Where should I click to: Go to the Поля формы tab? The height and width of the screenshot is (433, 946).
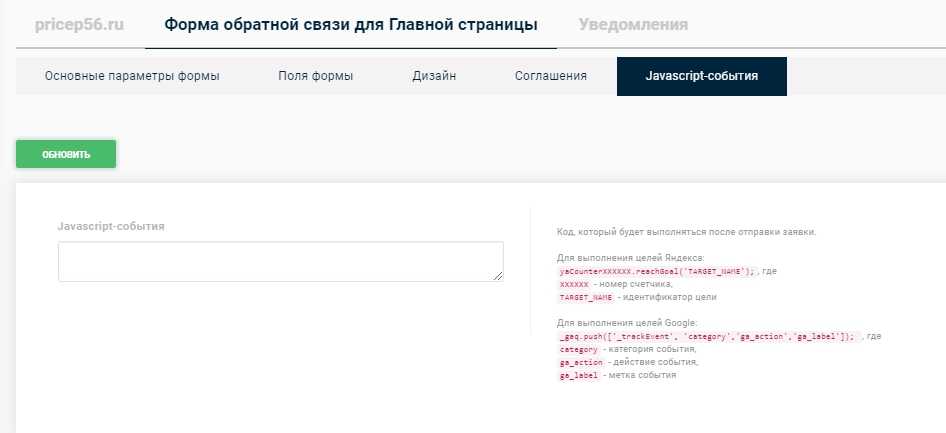click(x=315, y=76)
